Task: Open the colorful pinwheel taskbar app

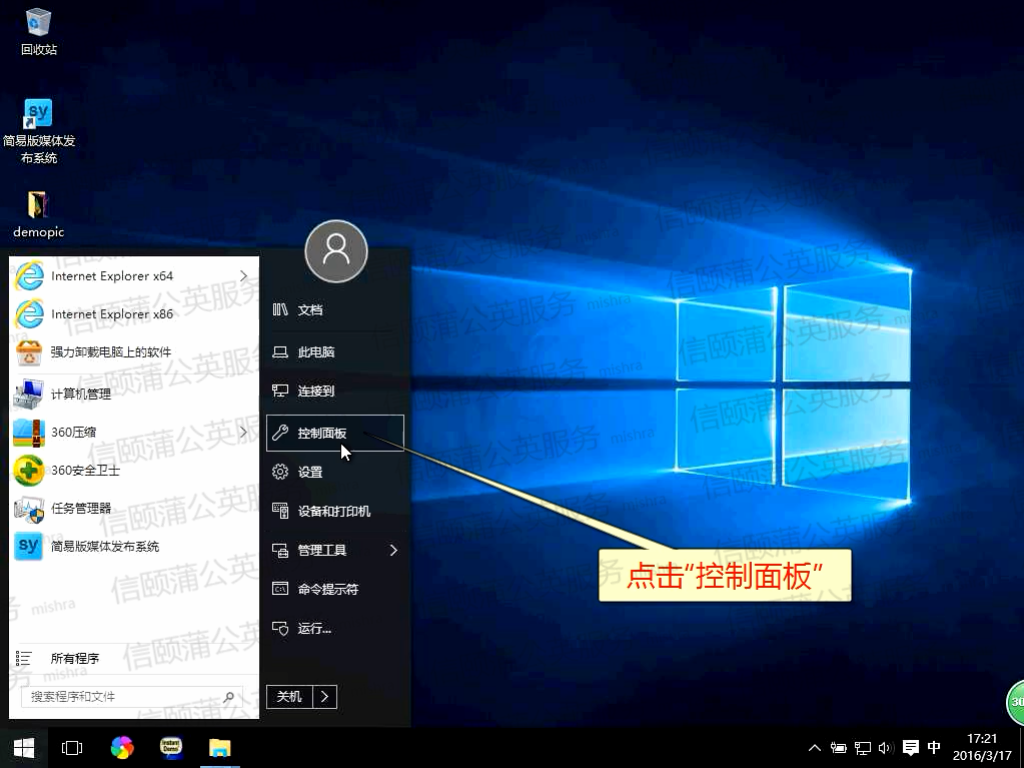Action: [x=122, y=747]
